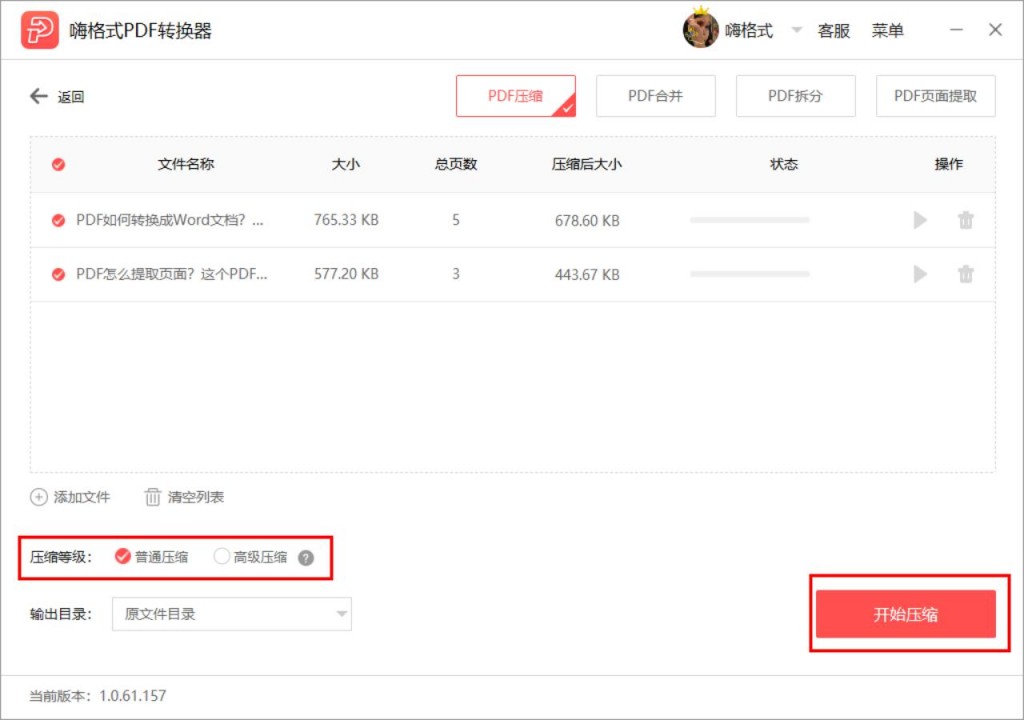The width and height of the screenshot is (1024, 720).
Task: Toggle the select-all checkbox in table header
Action: tap(58, 165)
